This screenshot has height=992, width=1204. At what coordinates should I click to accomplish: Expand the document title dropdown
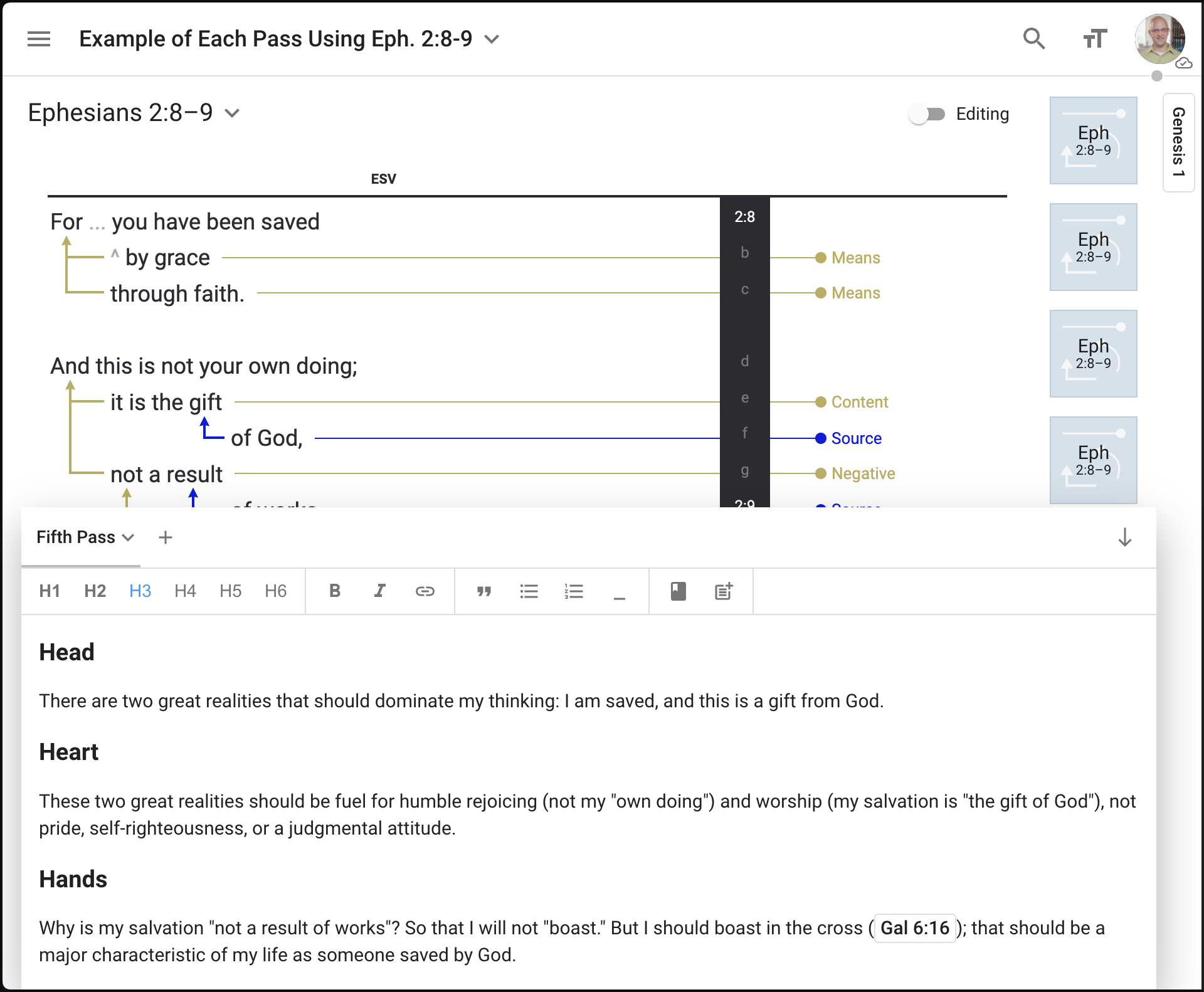coord(492,39)
